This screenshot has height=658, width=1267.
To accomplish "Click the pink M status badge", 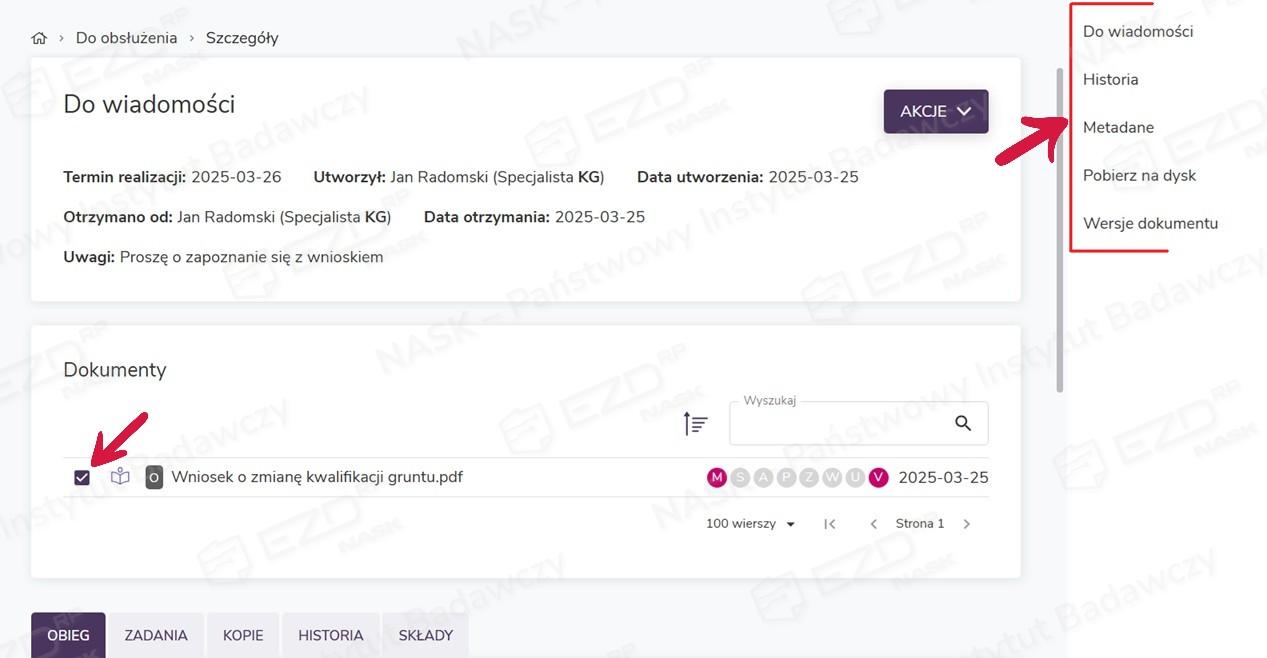I will tap(716, 478).
